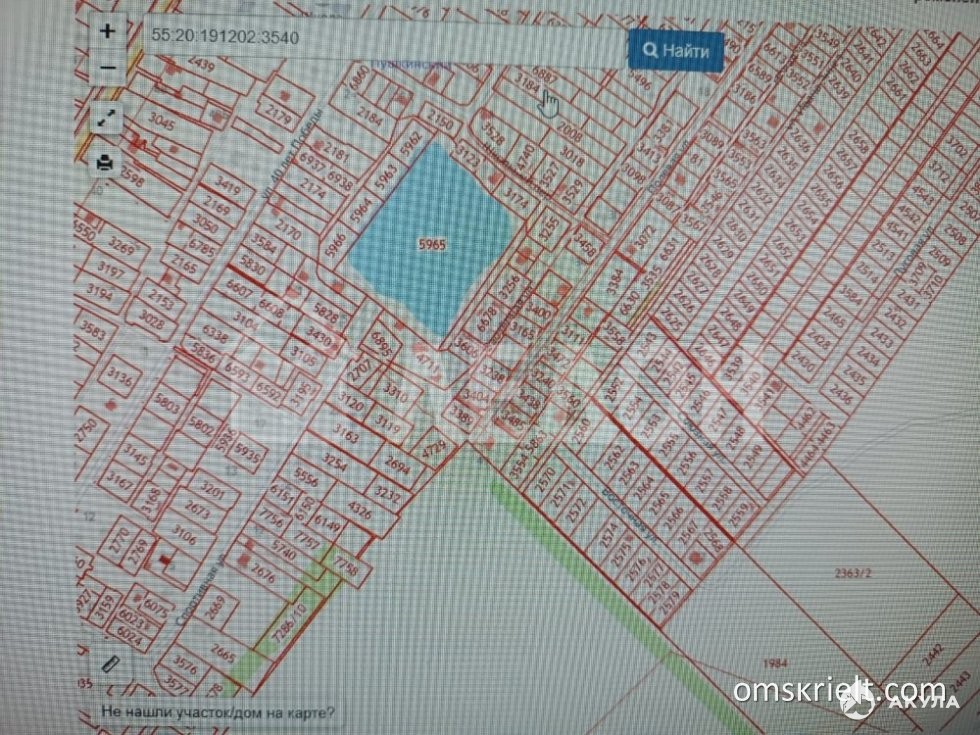Select parcel 2184 below the search bar
Screen dimensions: 980x735
[x=370, y=118]
